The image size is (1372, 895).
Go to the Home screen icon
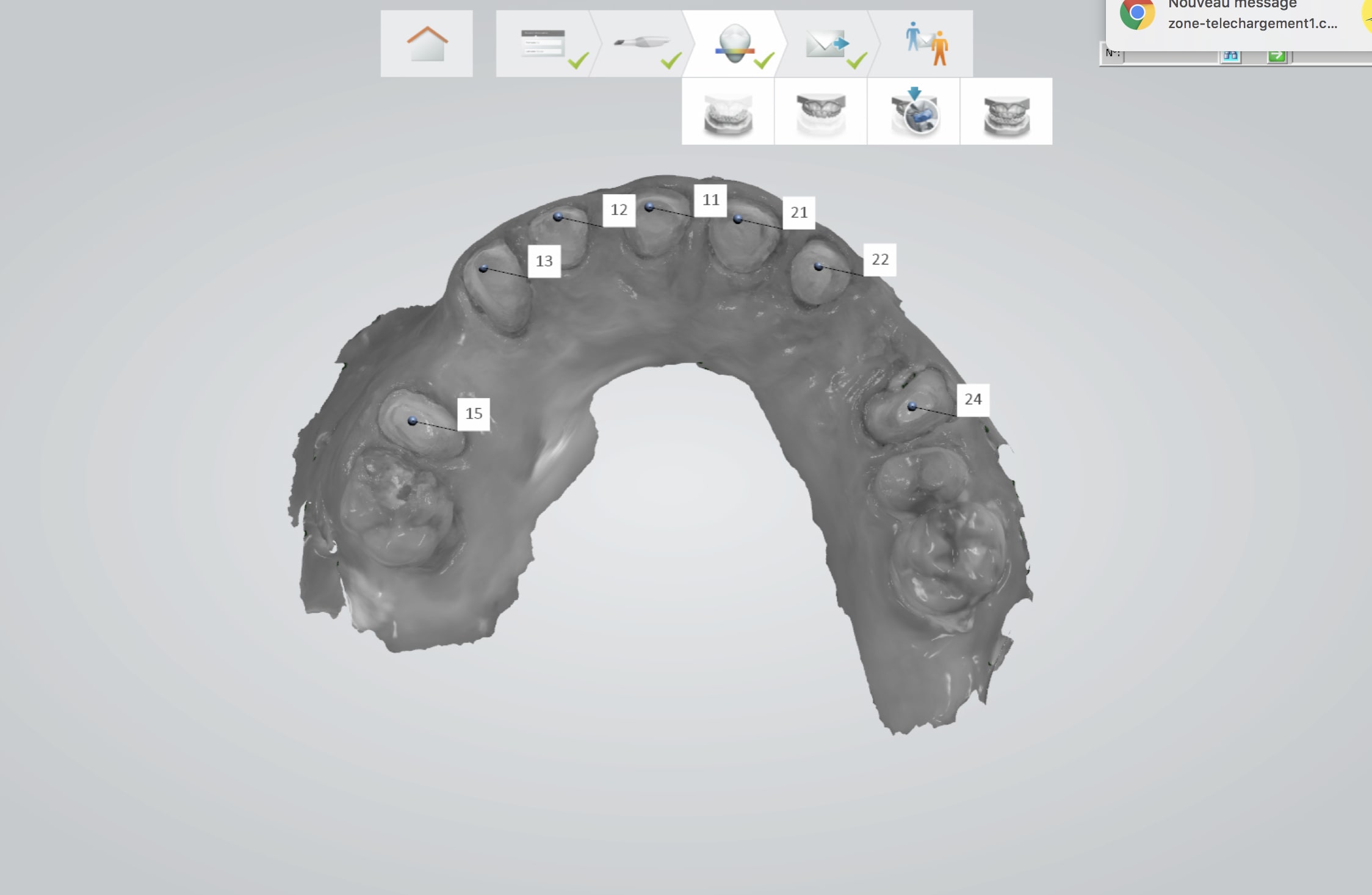point(427,43)
